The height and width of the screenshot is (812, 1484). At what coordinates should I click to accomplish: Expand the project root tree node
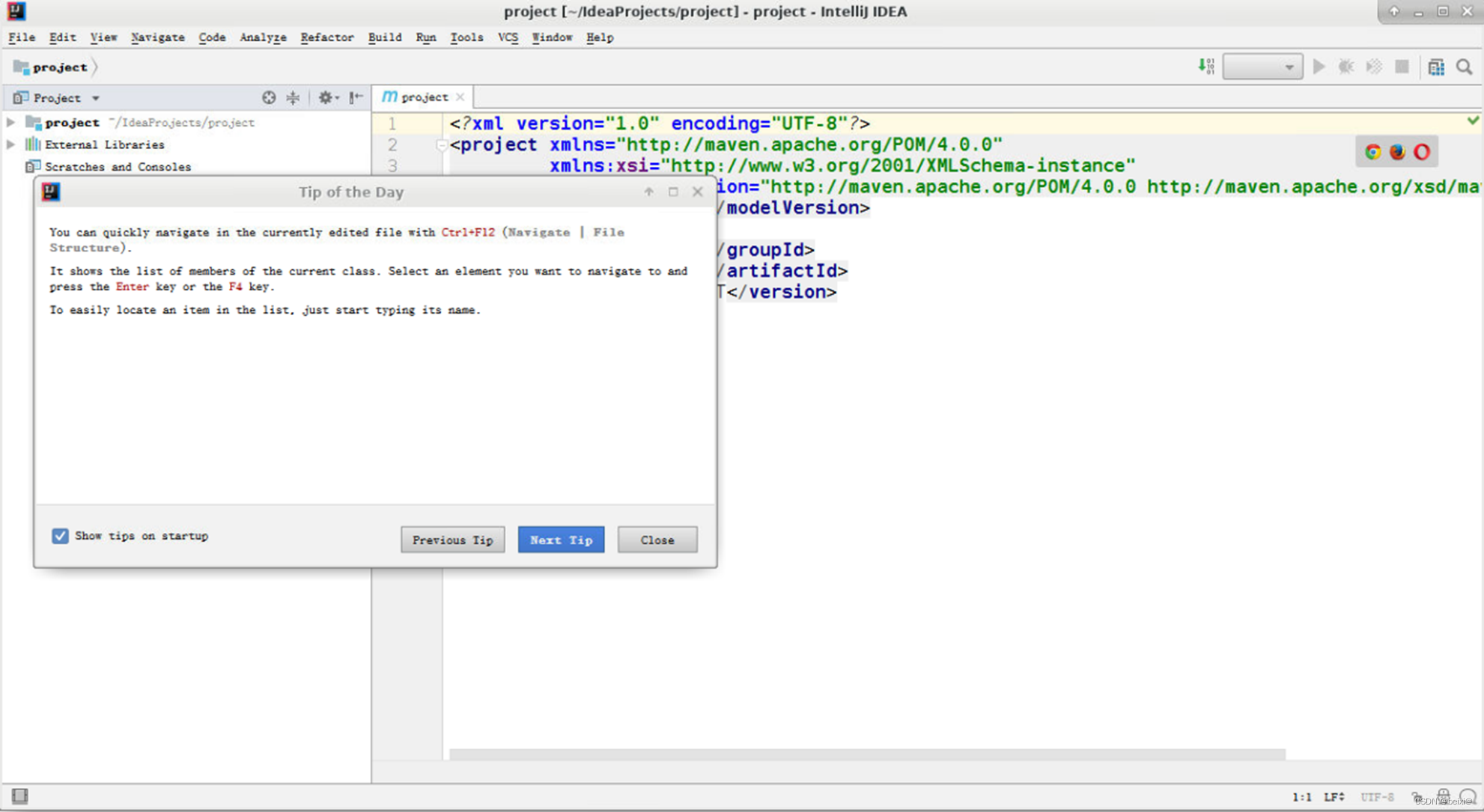11,122
